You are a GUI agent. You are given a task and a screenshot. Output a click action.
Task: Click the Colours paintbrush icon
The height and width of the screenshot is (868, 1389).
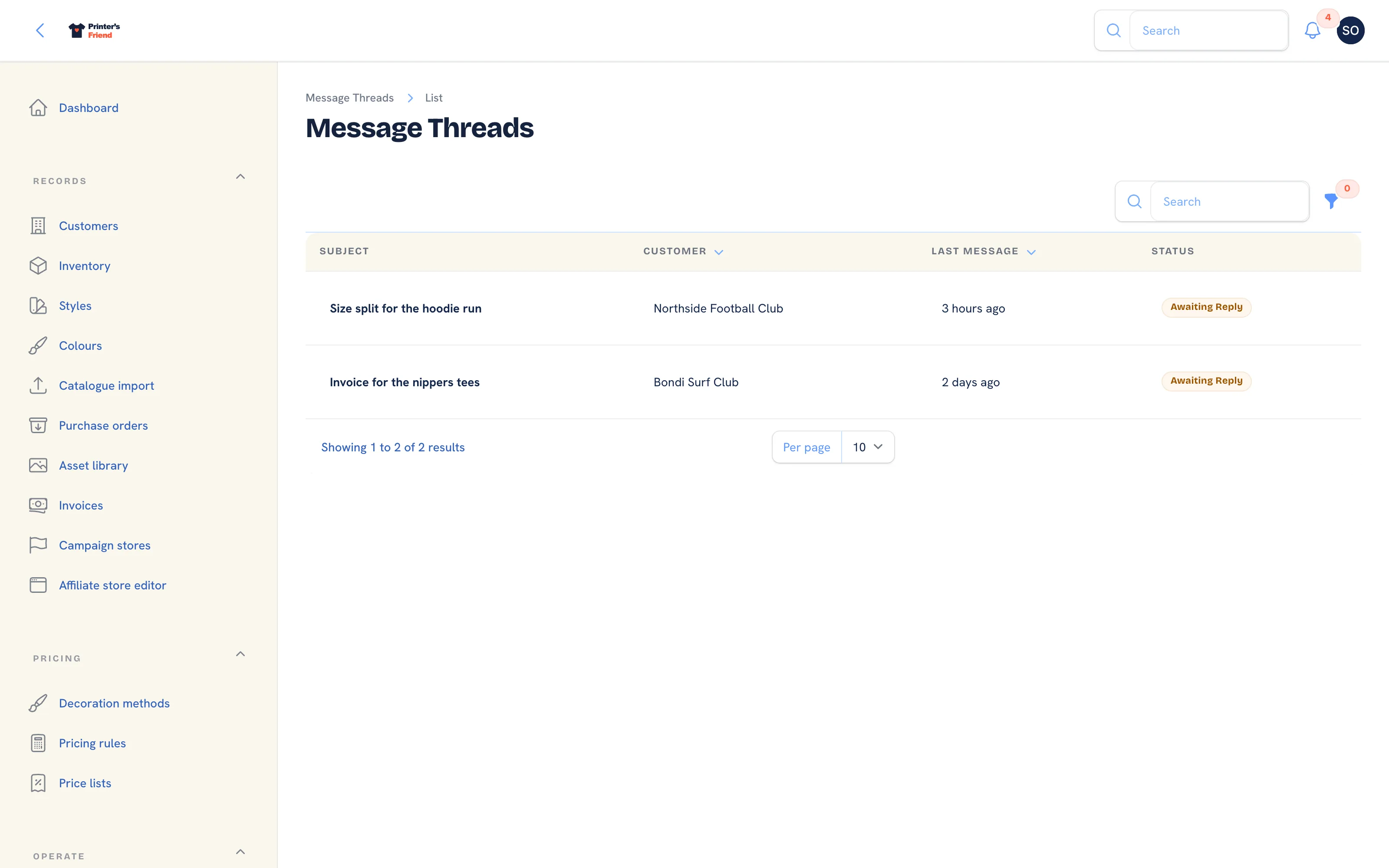tap(38, 345)
